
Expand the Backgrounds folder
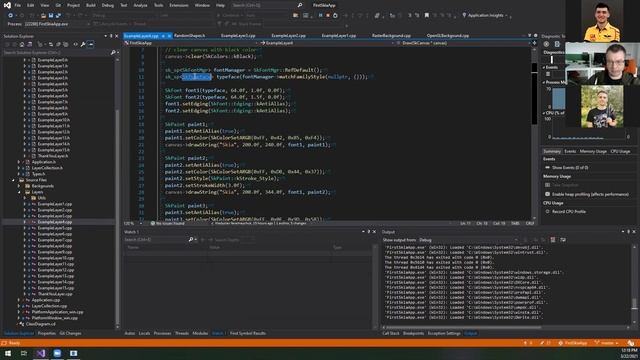(19, 186)
